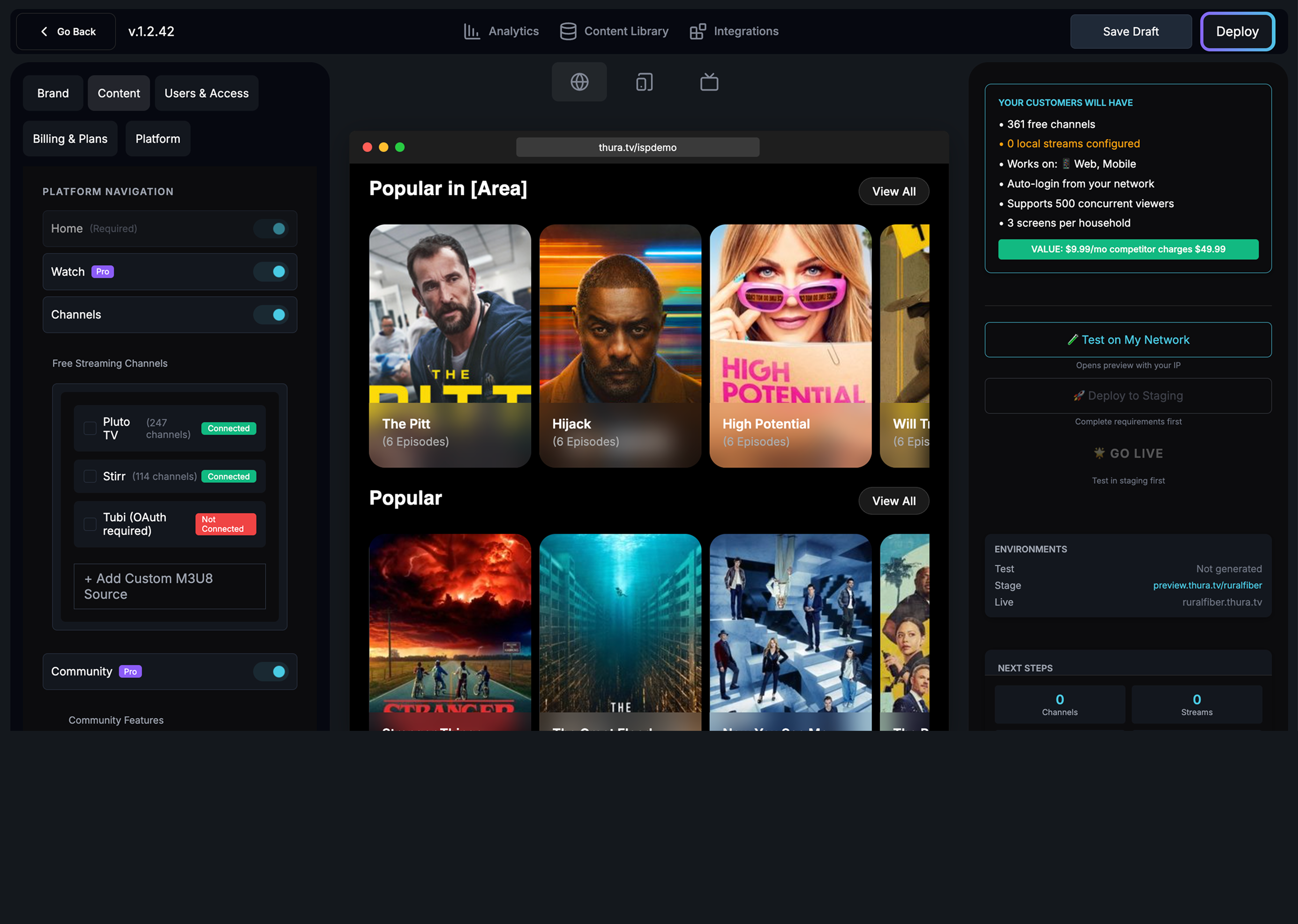
Task: Select the mobile device preview icon
Action: tap(644, 82)
